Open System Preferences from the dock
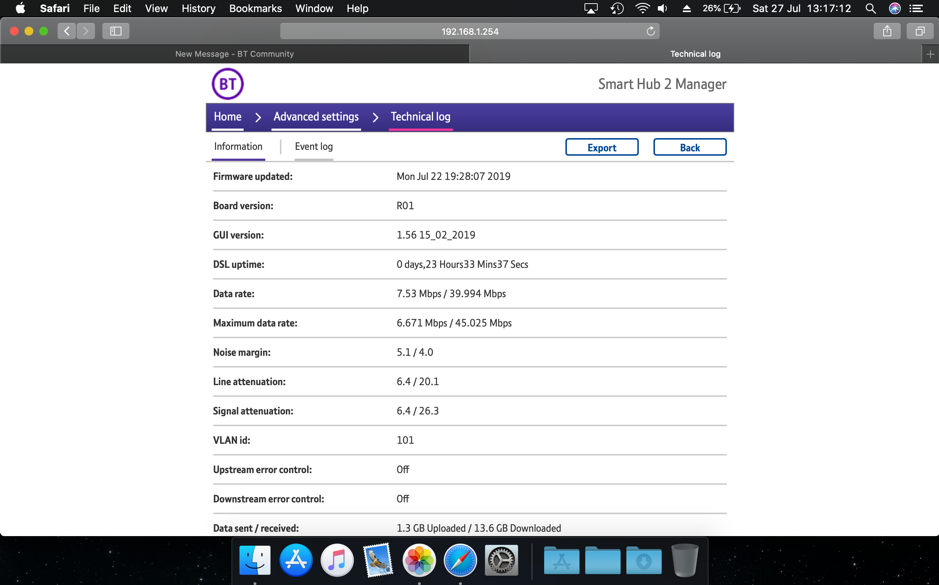The image size is (939, 585). click(501, 560)
